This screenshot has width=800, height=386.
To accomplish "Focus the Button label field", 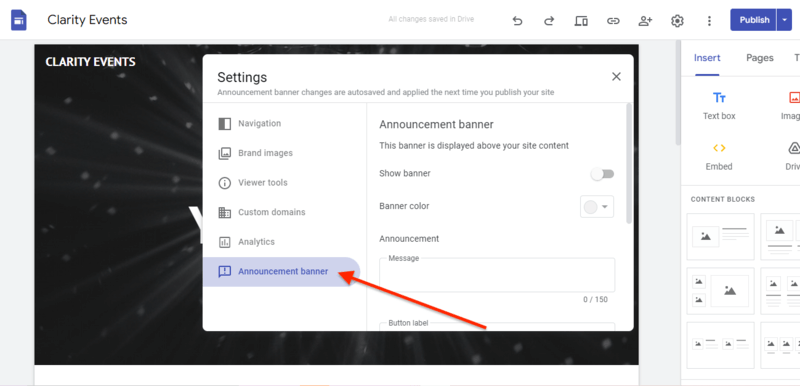I will pyautogui.click(x=497, y=326).
